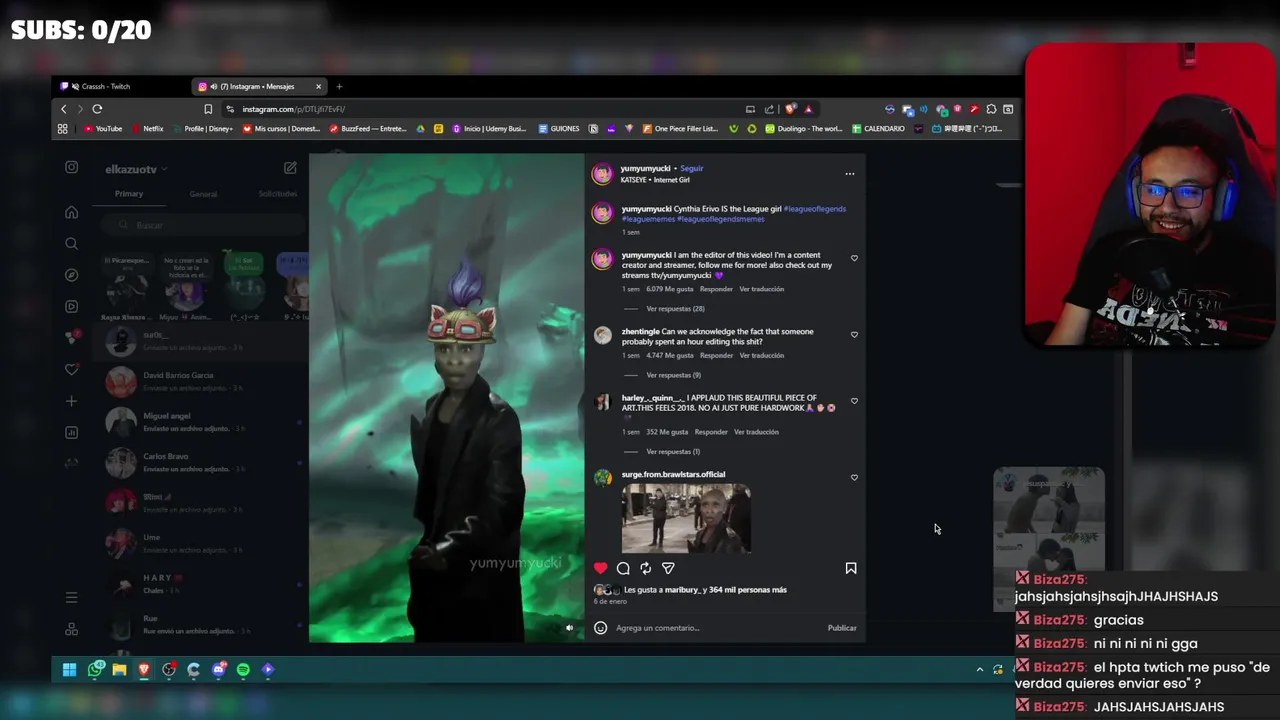
Task: Like the yumyumyucki editor comment
Action: click(x=854, y=258)
